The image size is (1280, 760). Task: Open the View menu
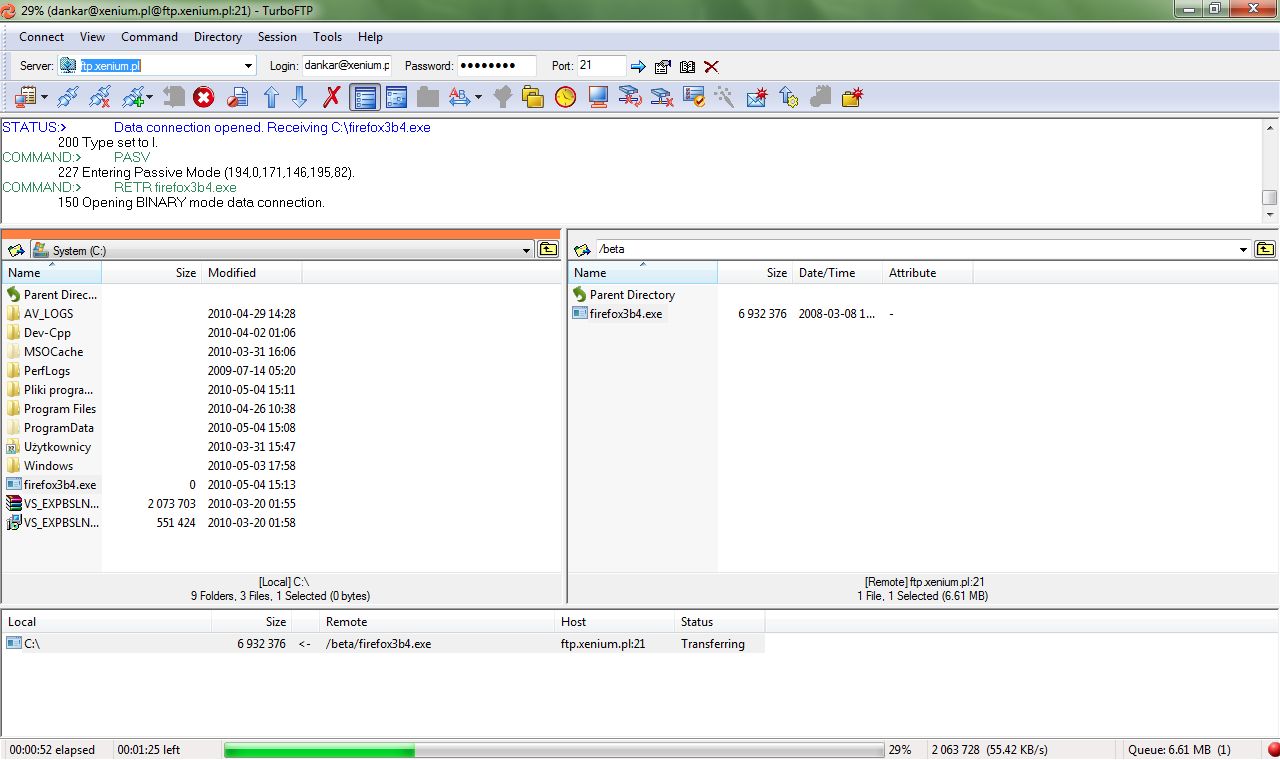(x=92, y=37)
